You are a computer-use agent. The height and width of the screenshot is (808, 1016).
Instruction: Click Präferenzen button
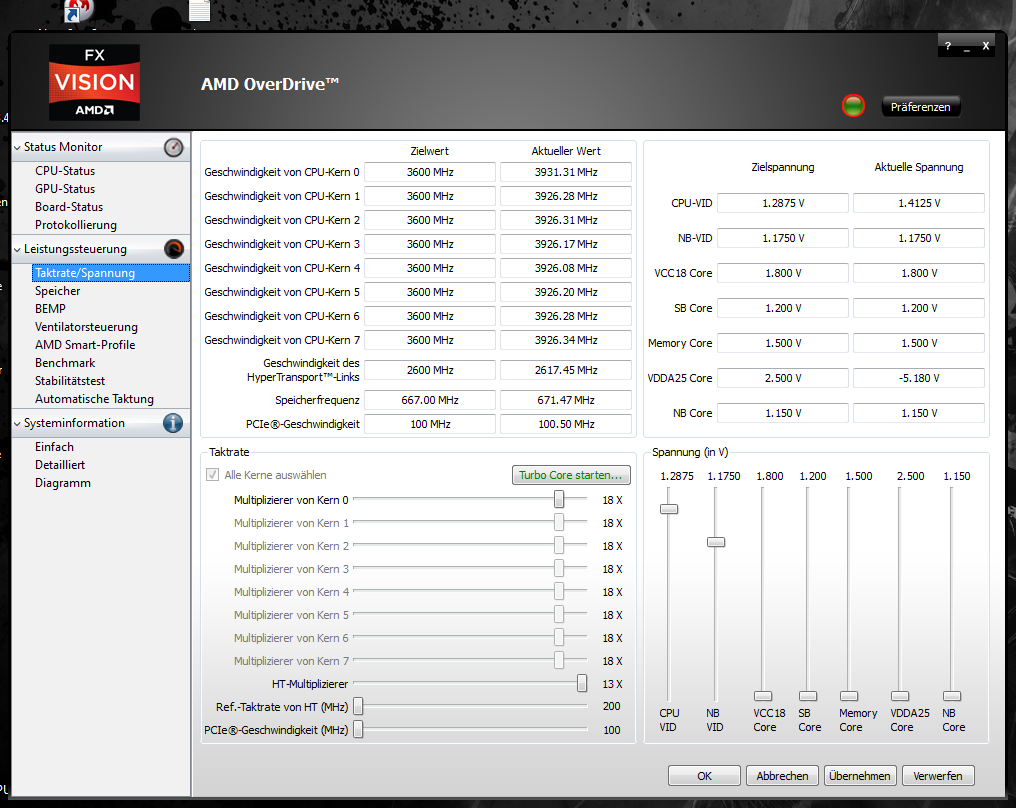click(920, 107)
